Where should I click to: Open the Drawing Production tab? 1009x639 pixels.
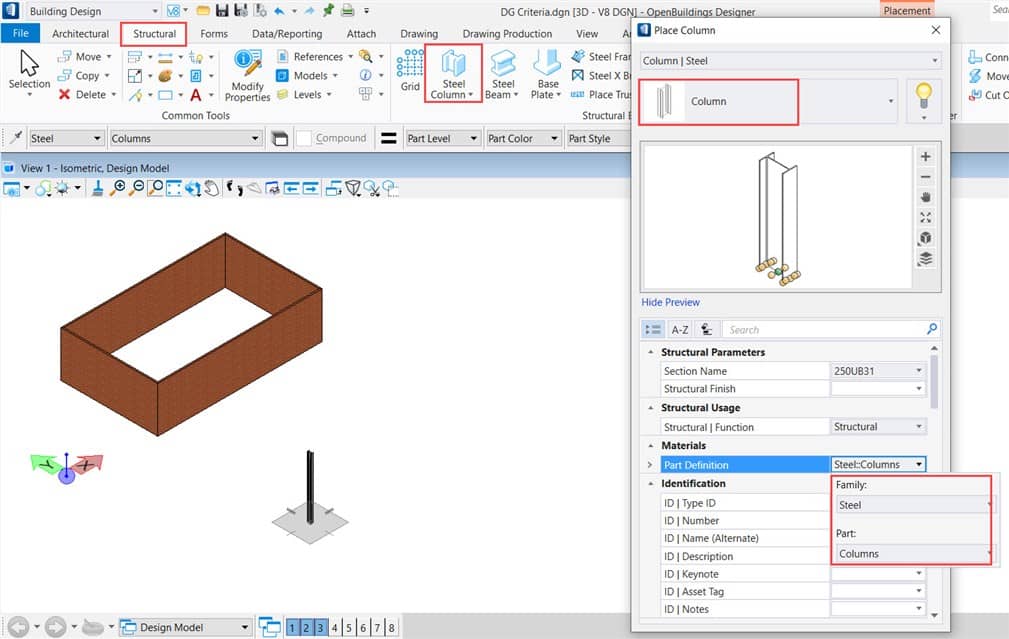click(507, 34)
